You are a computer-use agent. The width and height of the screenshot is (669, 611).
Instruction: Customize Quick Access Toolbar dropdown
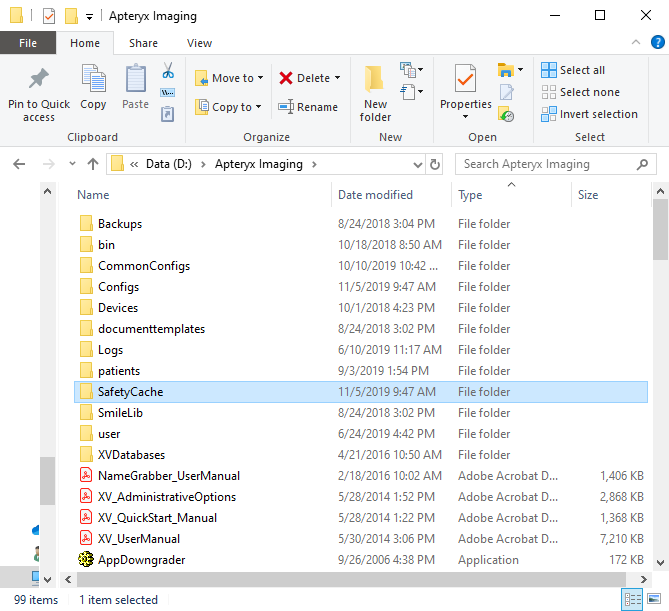pyautogui.click(x=89, y=17)
